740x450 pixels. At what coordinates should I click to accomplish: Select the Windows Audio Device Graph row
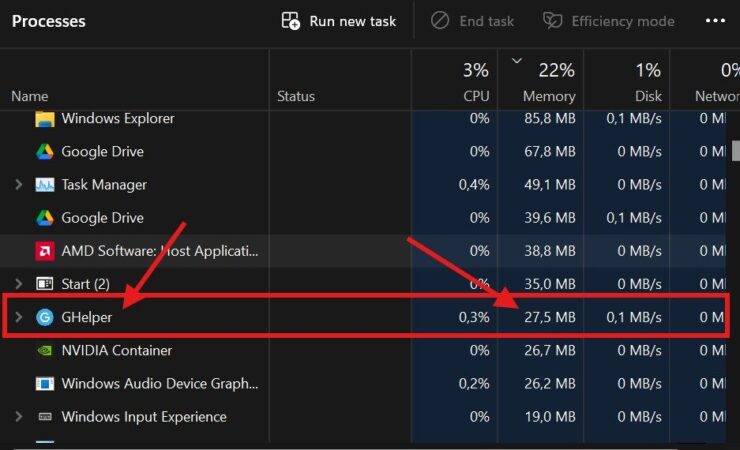pos(160,383)
